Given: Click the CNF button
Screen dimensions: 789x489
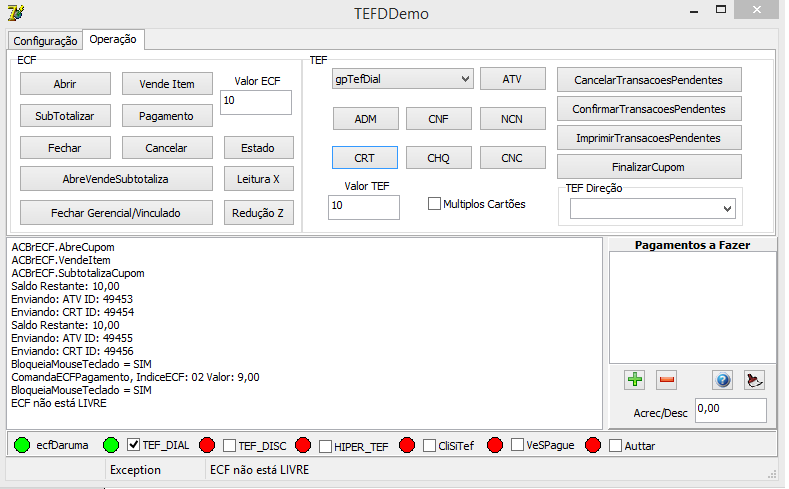Looking at the screenshot, I should point(439,119).
